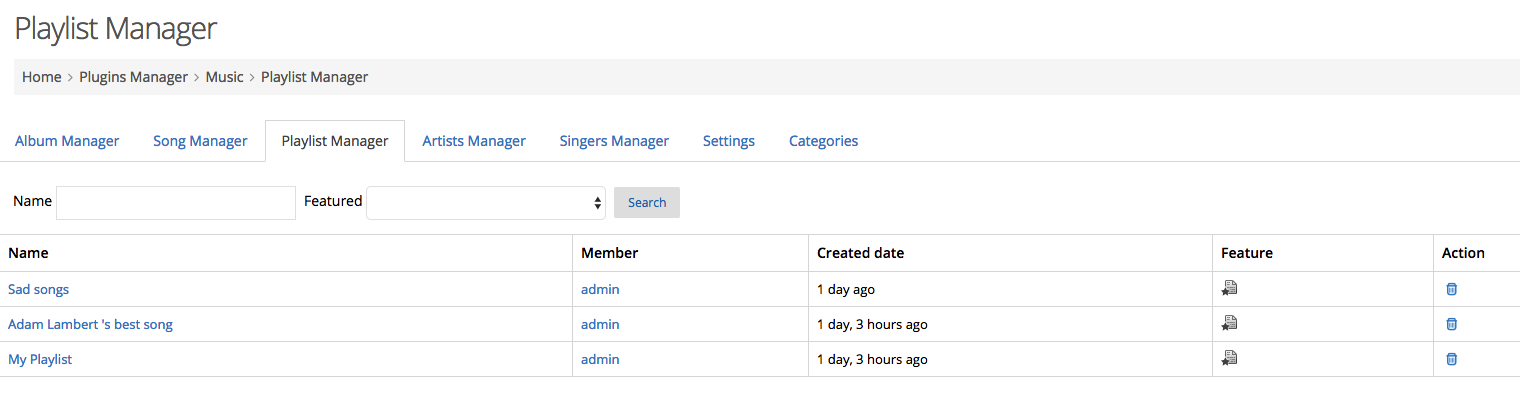Screen dimensions: 1520x393
Task: Click the feature icon for Sad songs
Action: click(x=1229, y=288)
